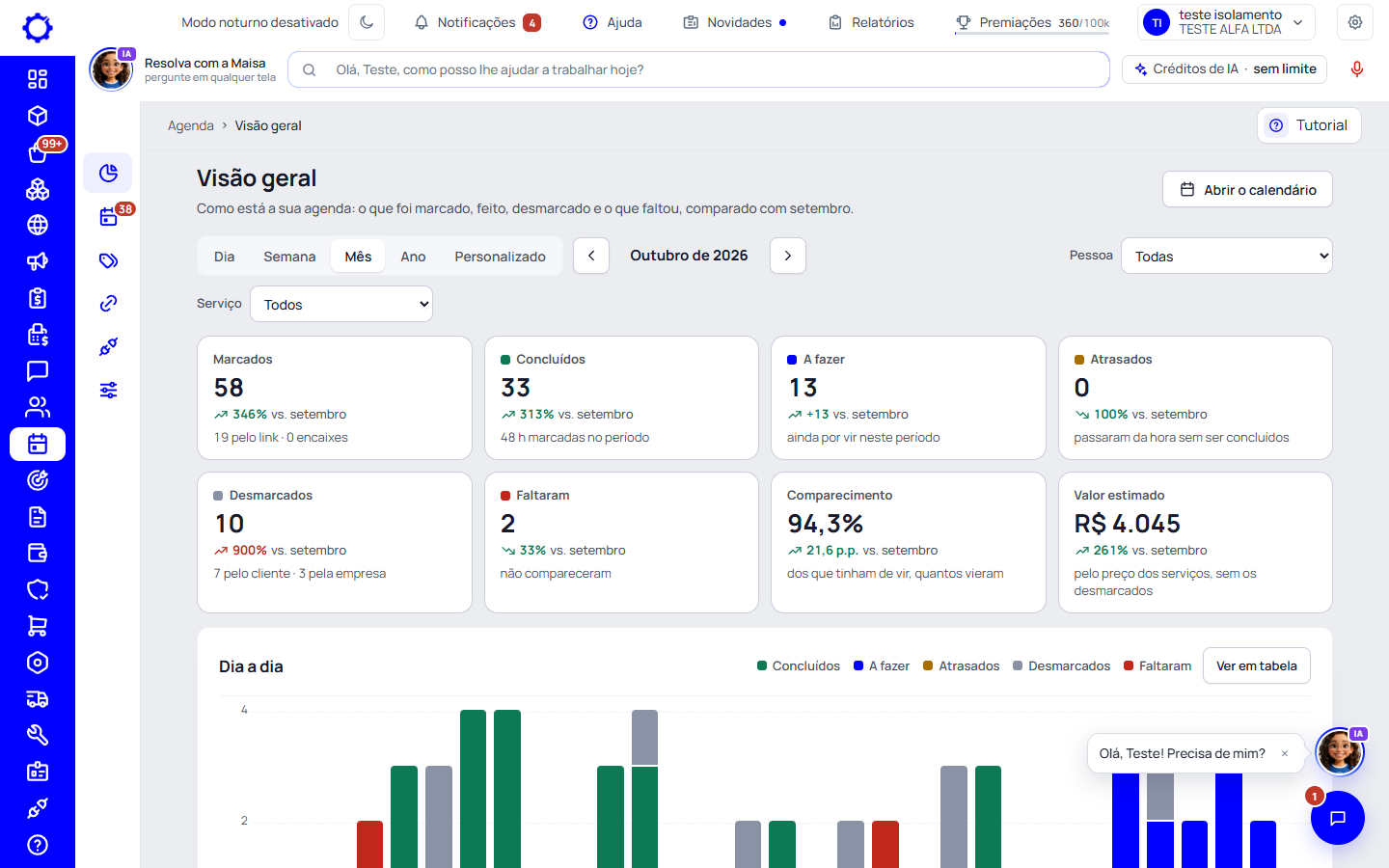Screen dimensions: 1389x868
Task: Toggle night mode with the moon button
Action: [x=367, y=22]
